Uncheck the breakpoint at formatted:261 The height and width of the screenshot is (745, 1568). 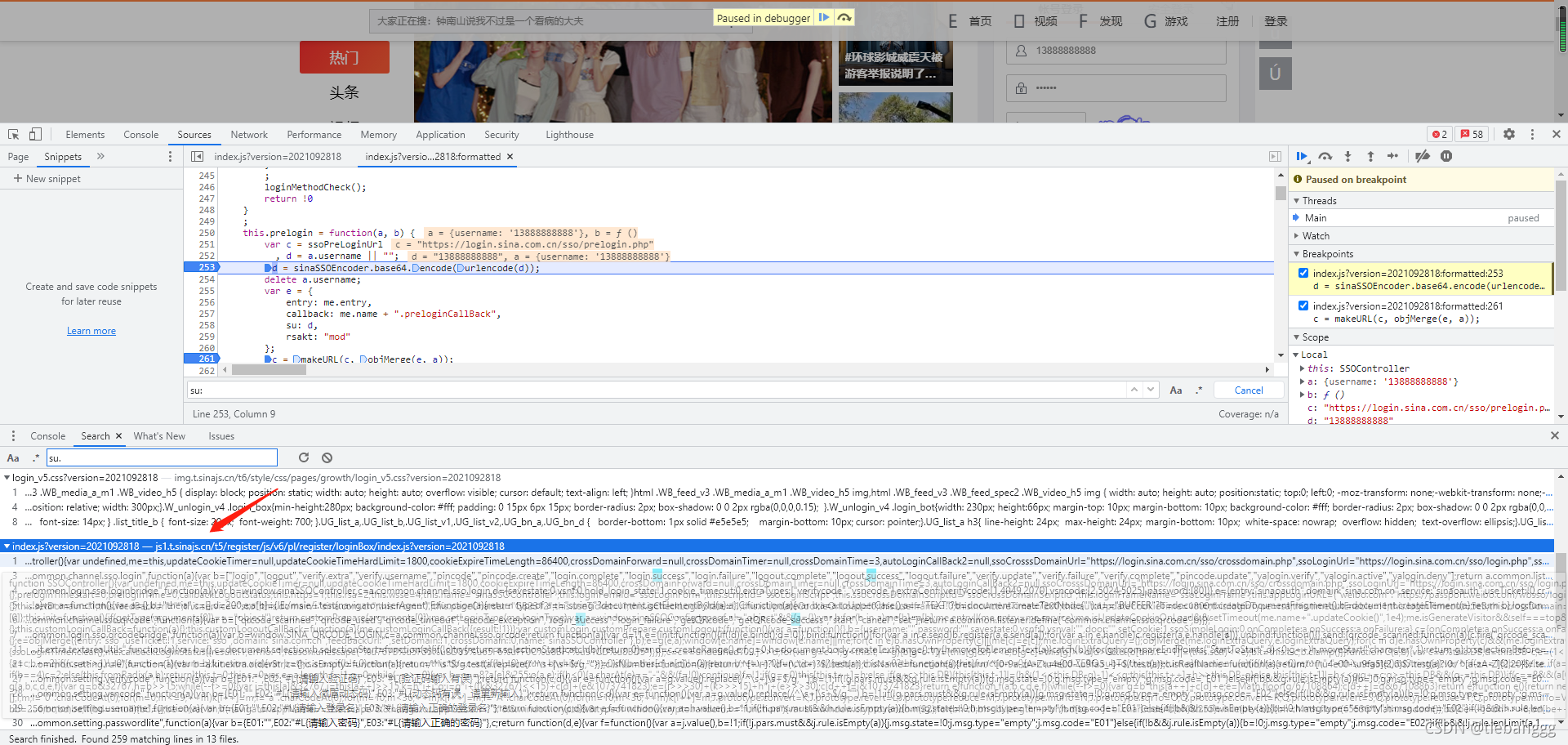[x=1303, y=306]
